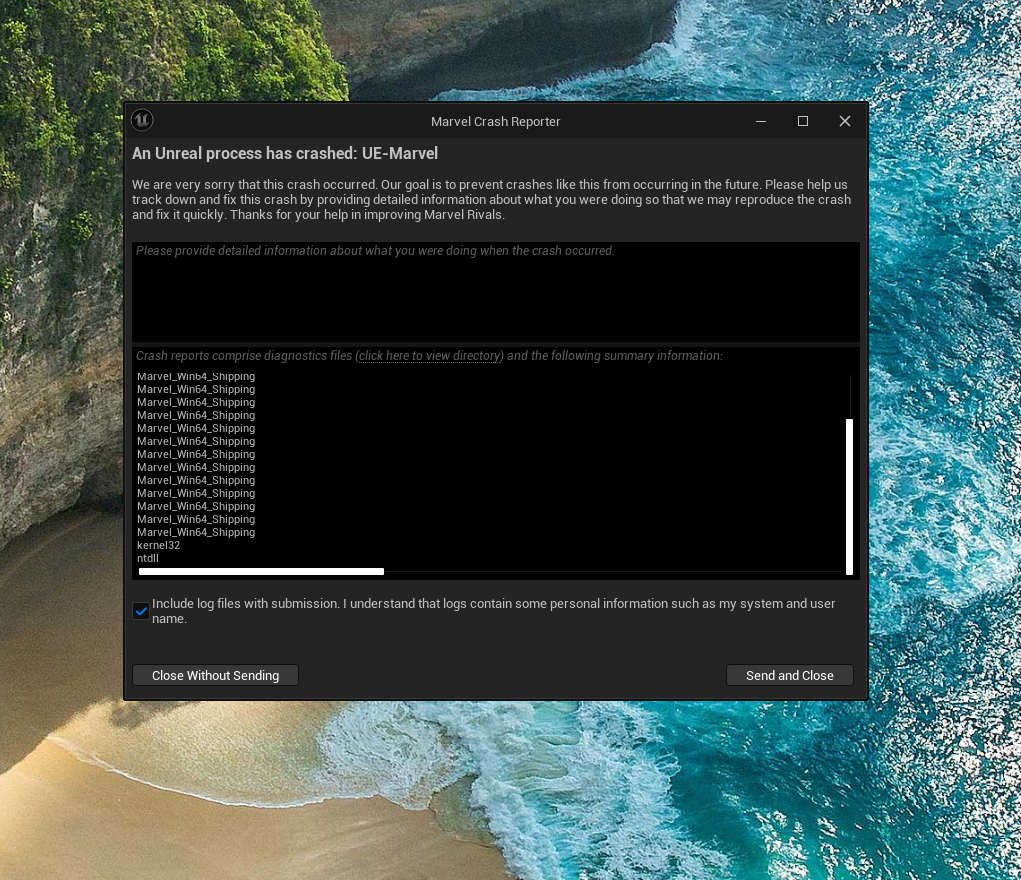
Task: Click the 'An Unreal process has crashed' heading
Action: [x=285, y=154]
